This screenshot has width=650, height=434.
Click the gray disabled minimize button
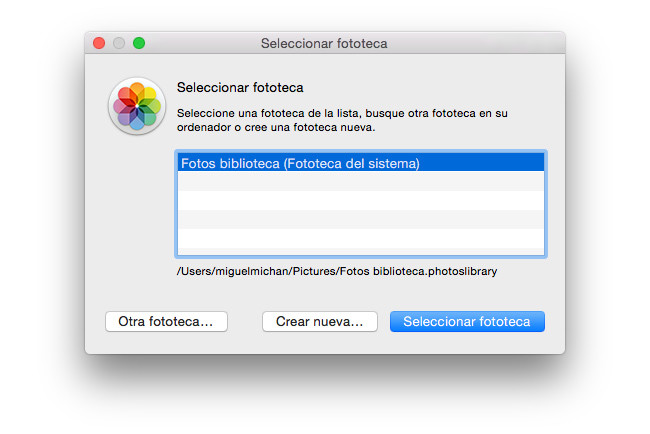pos(119,43)
